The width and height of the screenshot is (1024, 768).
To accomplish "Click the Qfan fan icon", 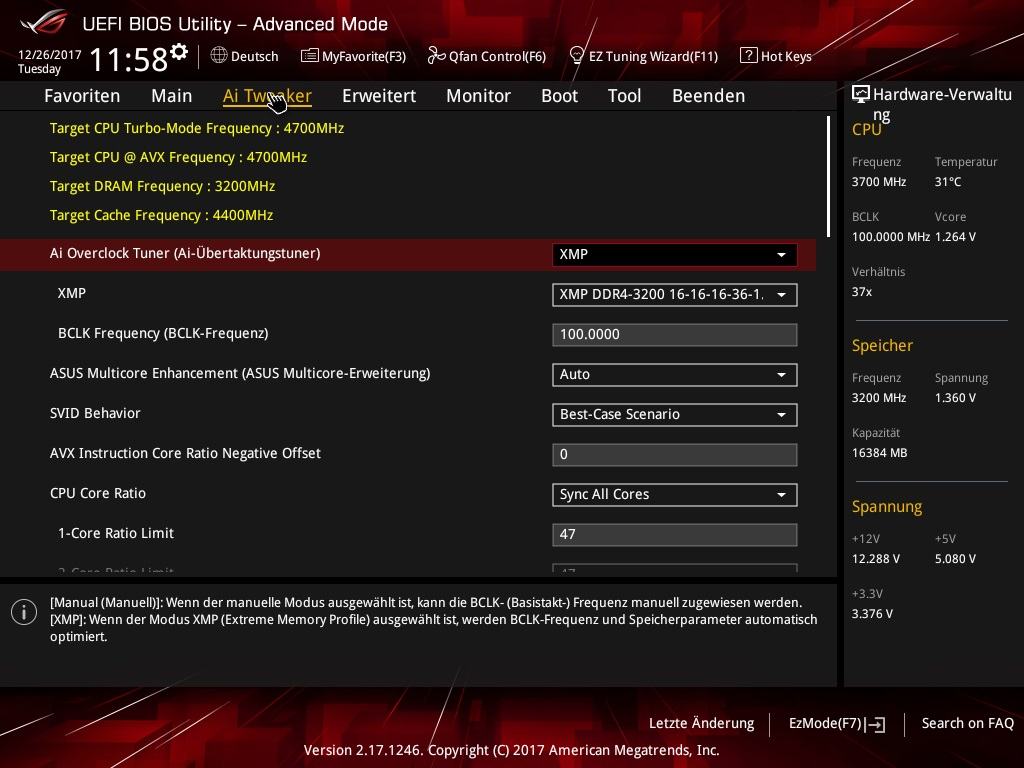I will (x=436, y=56).
